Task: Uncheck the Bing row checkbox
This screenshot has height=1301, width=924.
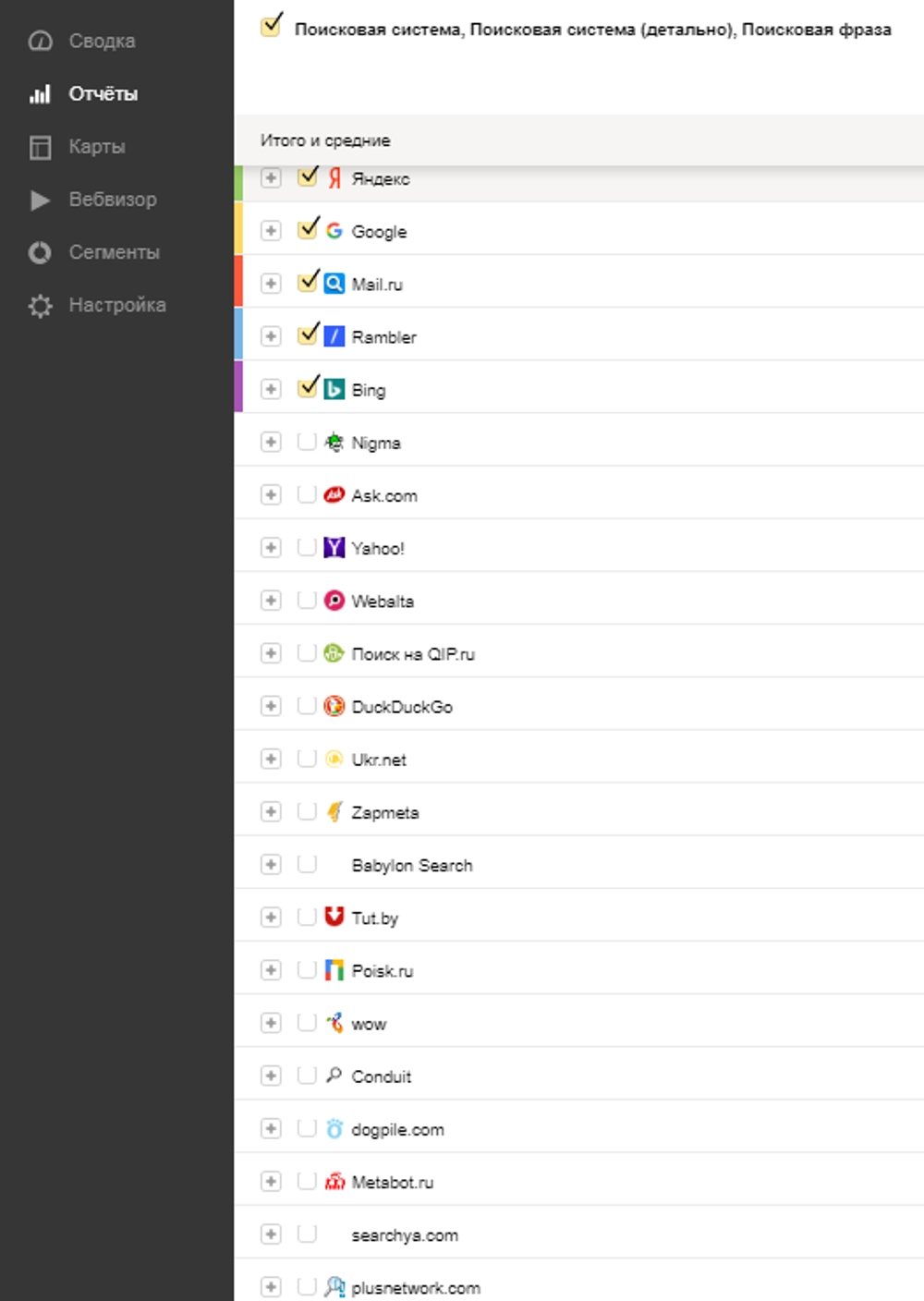Action: (x=308, y=386)
